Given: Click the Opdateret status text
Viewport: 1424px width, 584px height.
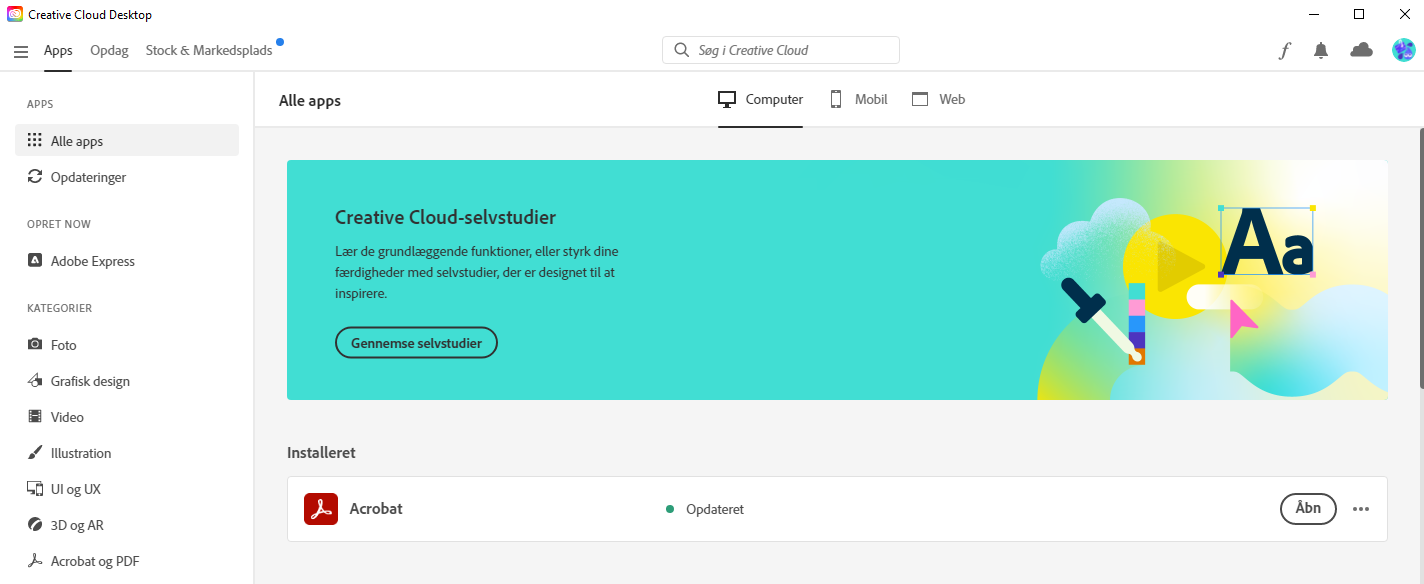Looking at the screenshot, I should (715, 510).
